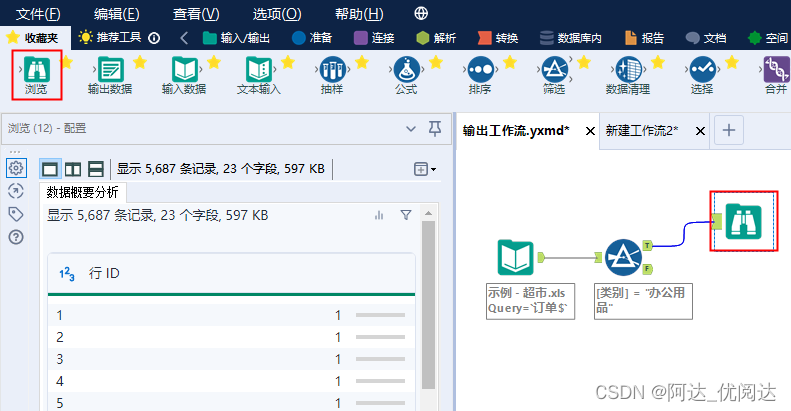Open the annotation tag icon in side panel
The width and height of the screenshot is (791, 411).
[x=16, y=214]
